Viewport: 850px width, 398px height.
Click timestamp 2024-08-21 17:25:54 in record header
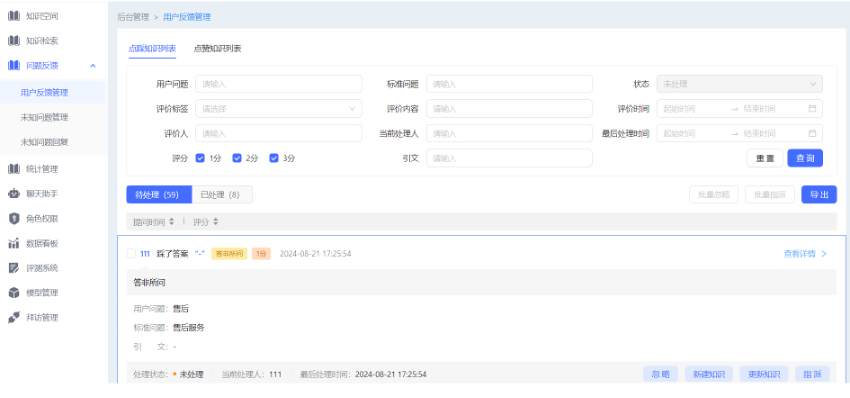(x=315, y=253)
